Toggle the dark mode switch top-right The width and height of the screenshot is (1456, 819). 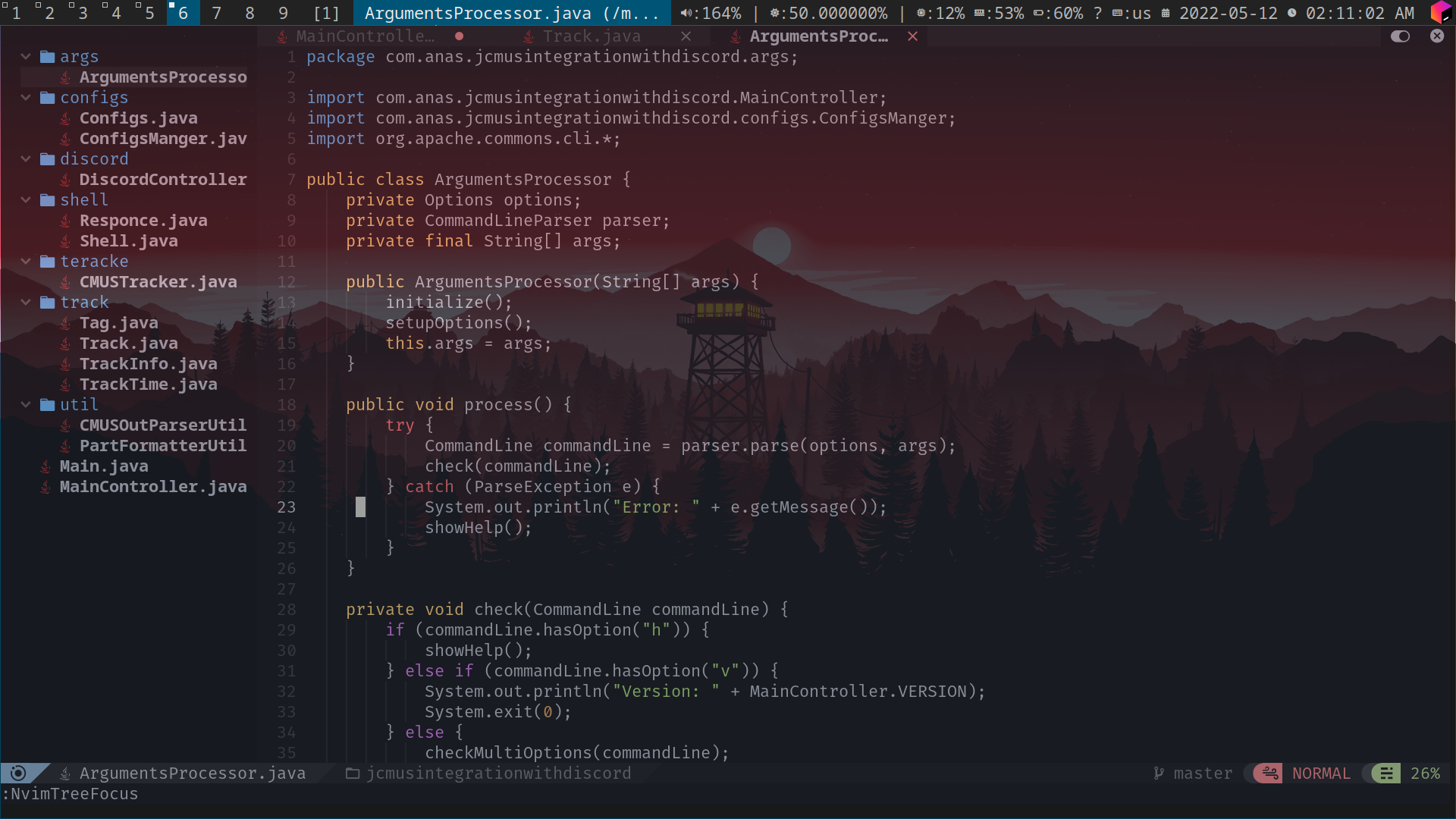(x=1399, y=36)
